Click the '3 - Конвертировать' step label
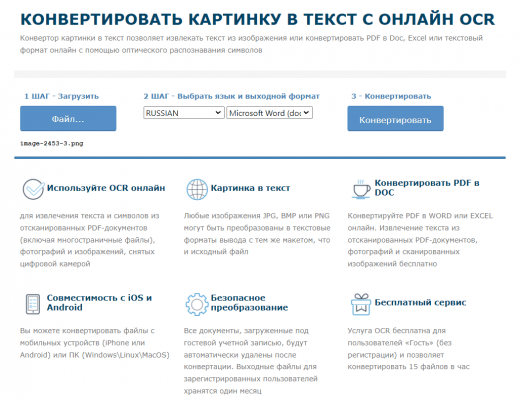Viewport: 520px width, 398px height. [x=391, y=96]
